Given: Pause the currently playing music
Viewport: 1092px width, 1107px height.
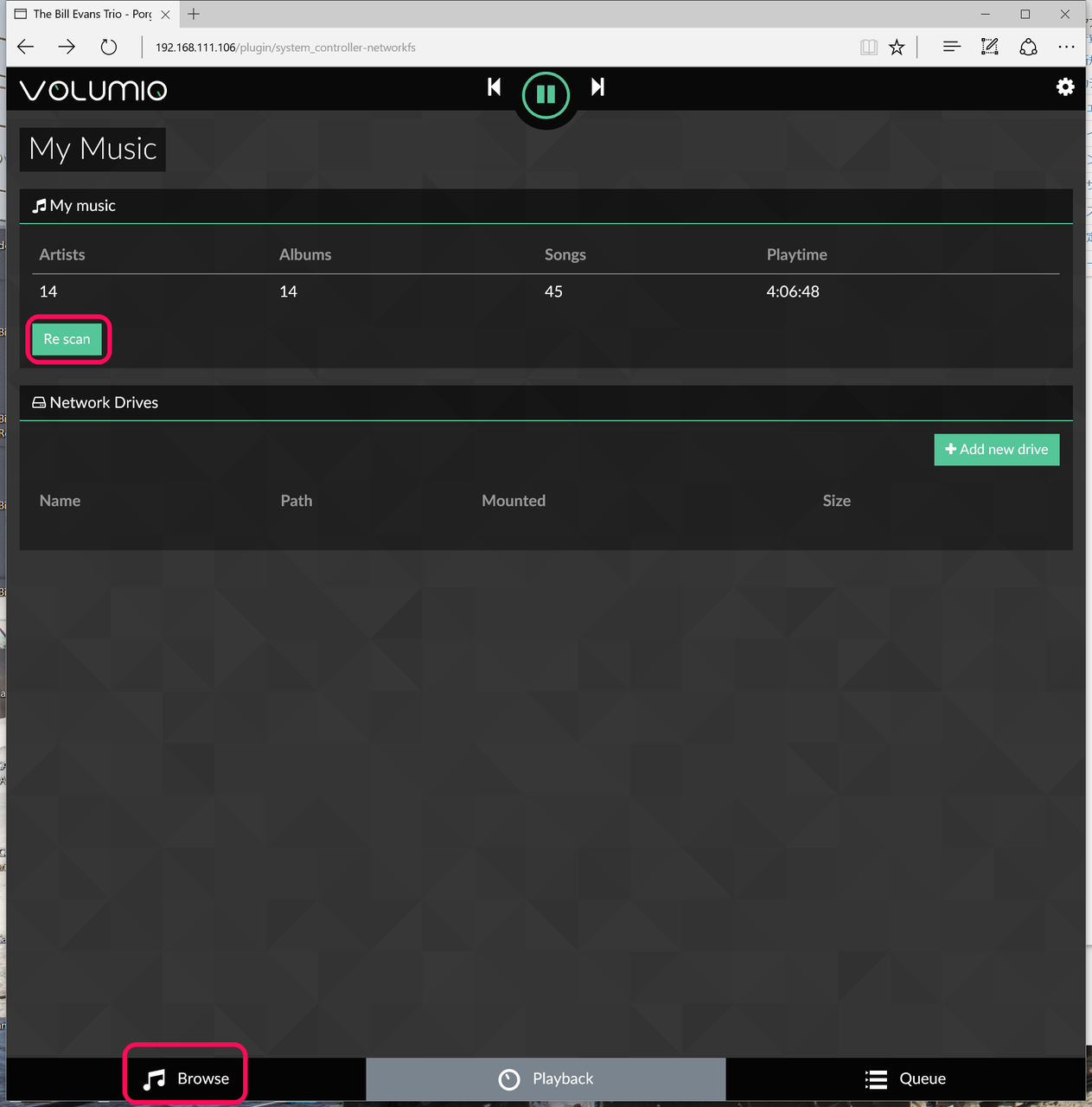Looking at the screenshot, I should coord(546,94).
